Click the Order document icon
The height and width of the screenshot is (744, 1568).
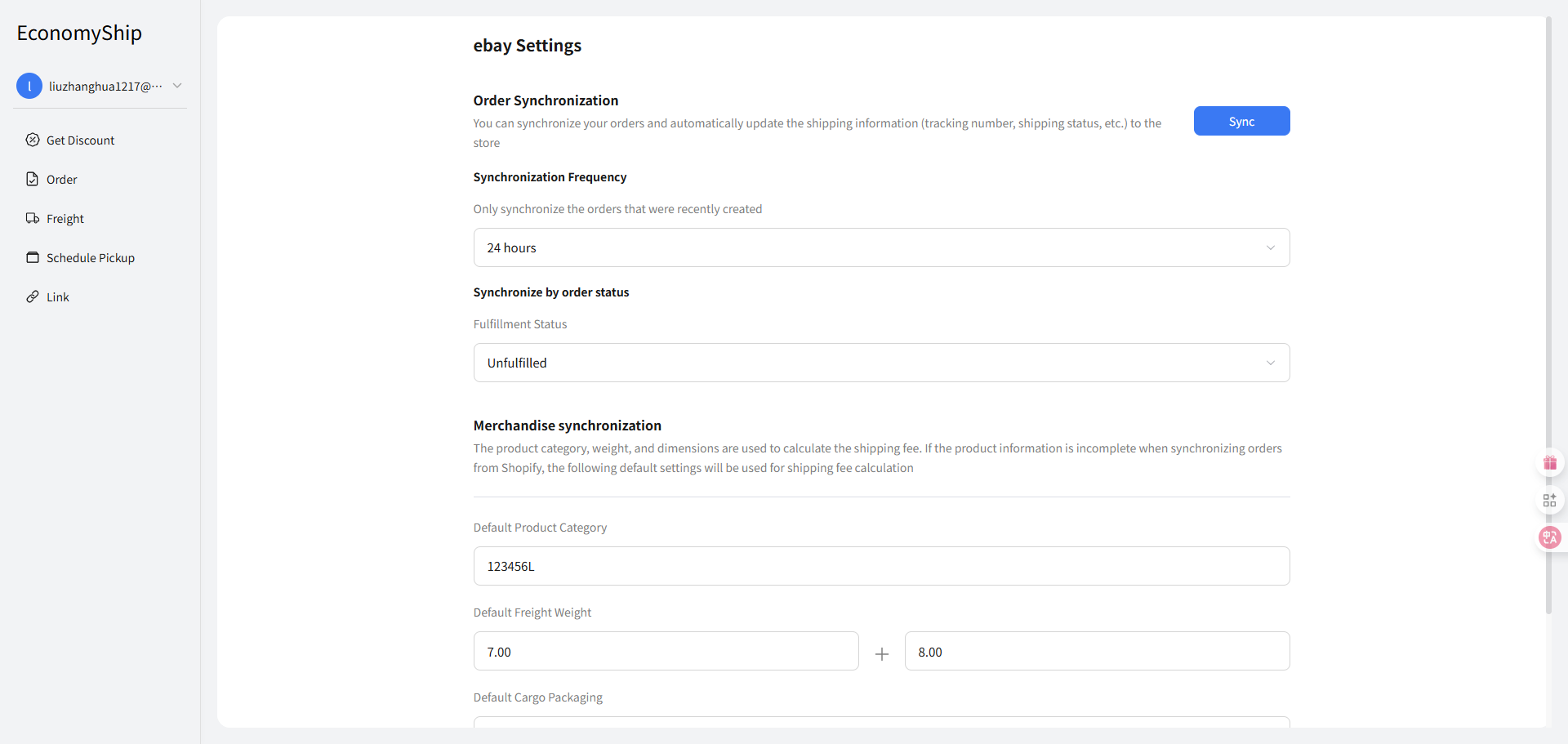pos(33,179)
